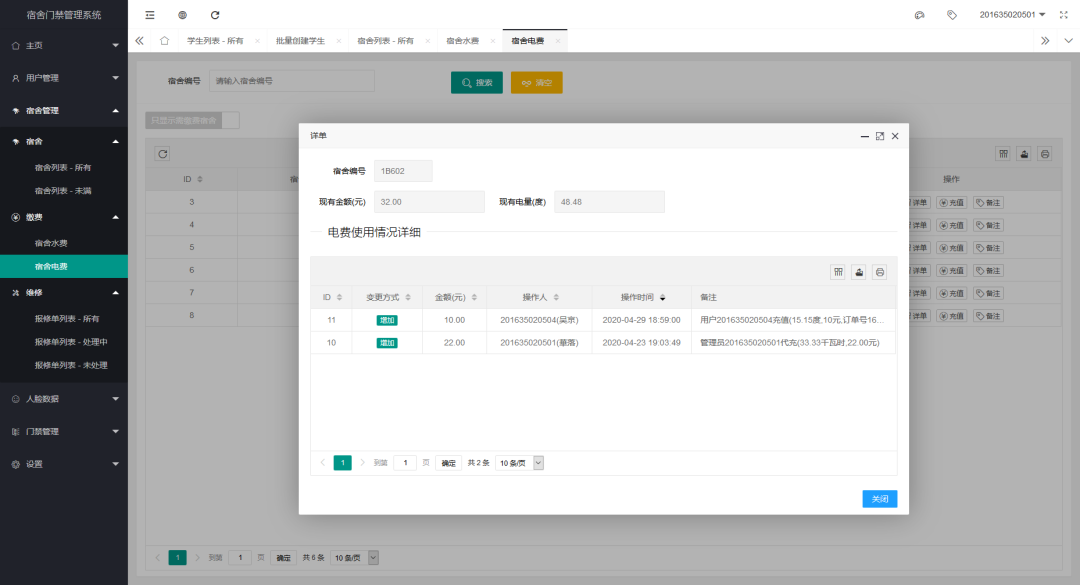Click column filter icon in dialog table
This screenshot has height=585, width=1080.
click(838, 272)
